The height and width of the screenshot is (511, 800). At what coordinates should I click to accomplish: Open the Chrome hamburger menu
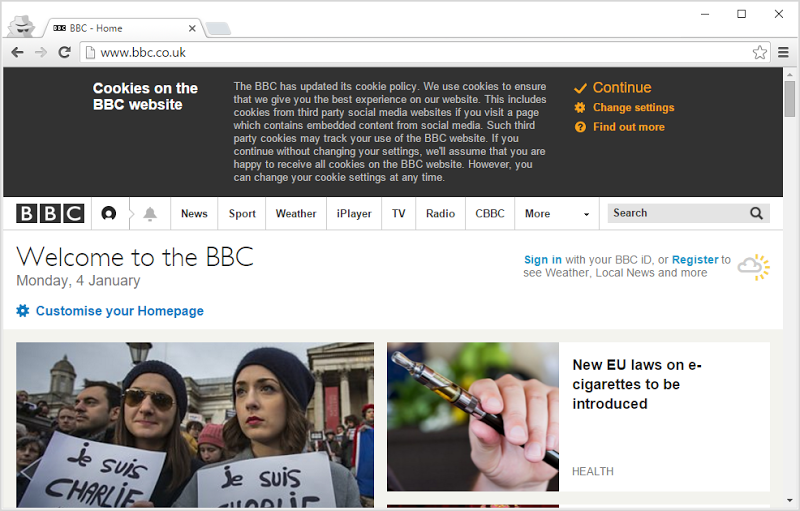click(x=784, y=52)
